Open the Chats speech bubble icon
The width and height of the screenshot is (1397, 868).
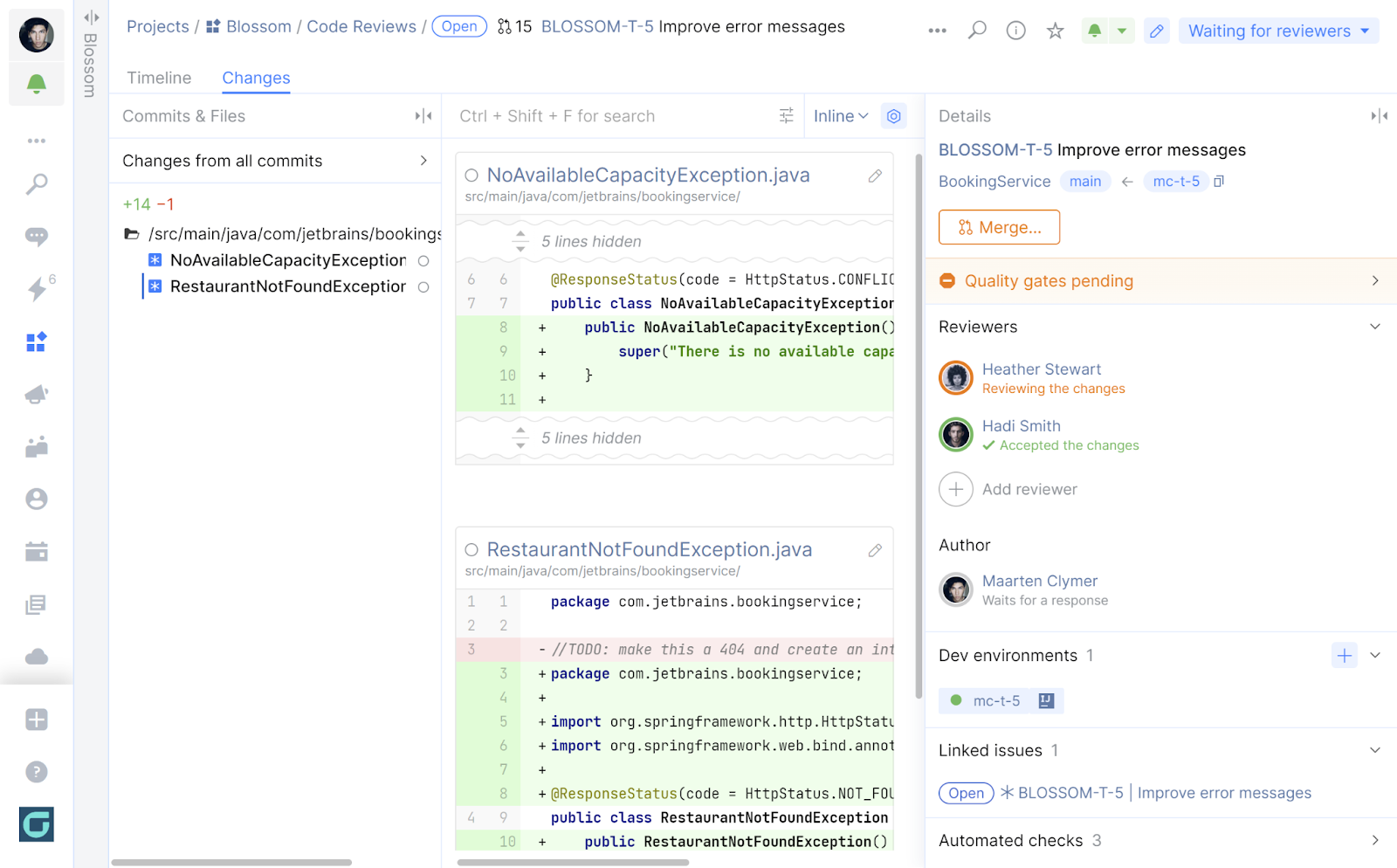[37, 237]
